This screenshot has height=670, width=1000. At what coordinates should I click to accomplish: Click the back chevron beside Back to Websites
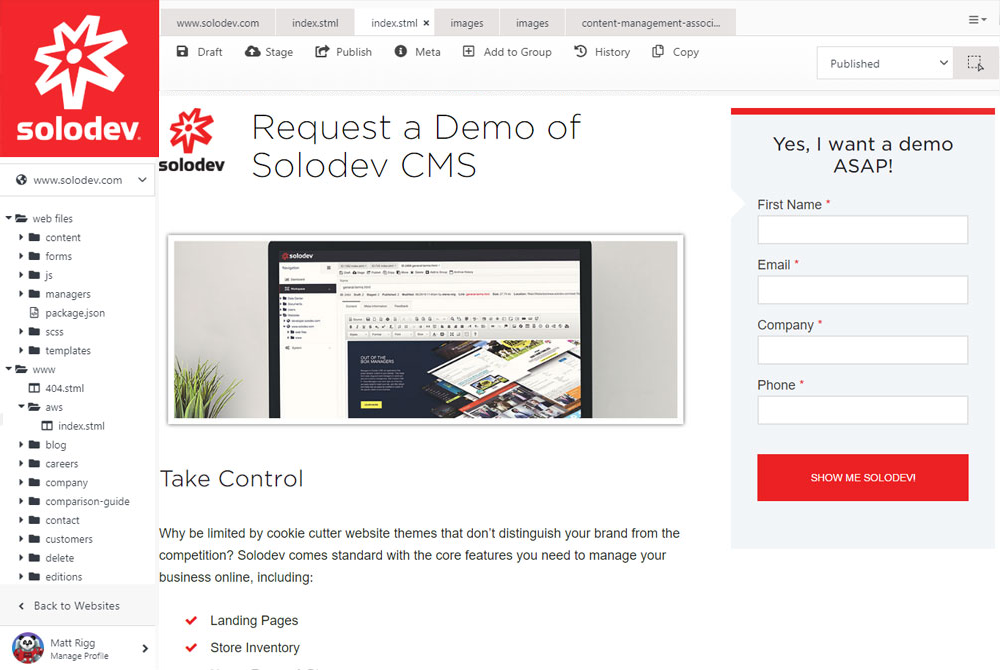[x=21, y=606]
